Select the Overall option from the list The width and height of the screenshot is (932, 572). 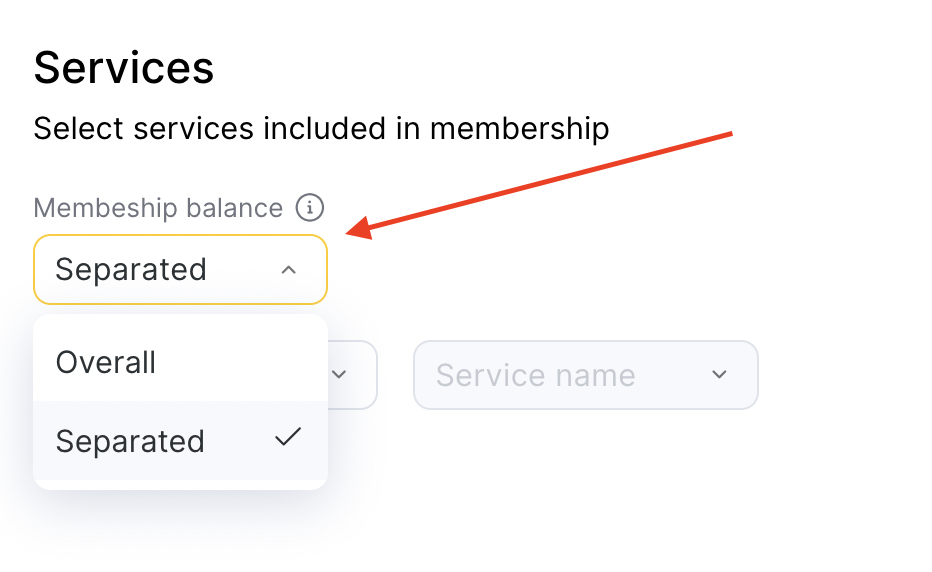(106, 362)
